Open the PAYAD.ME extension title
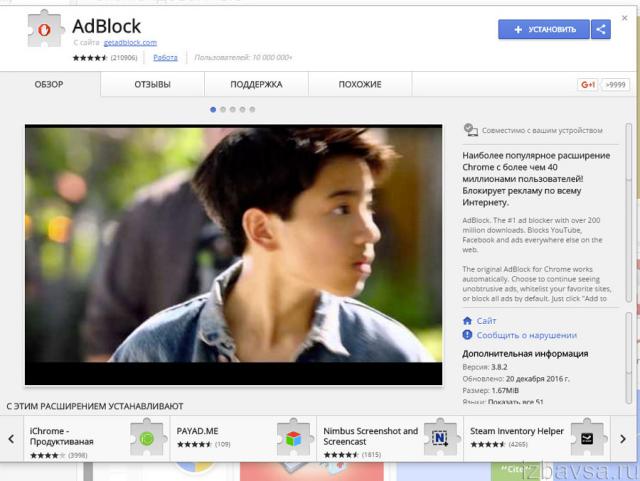The width and height of the screenshot is (640, 481). (x=198, y=431)
